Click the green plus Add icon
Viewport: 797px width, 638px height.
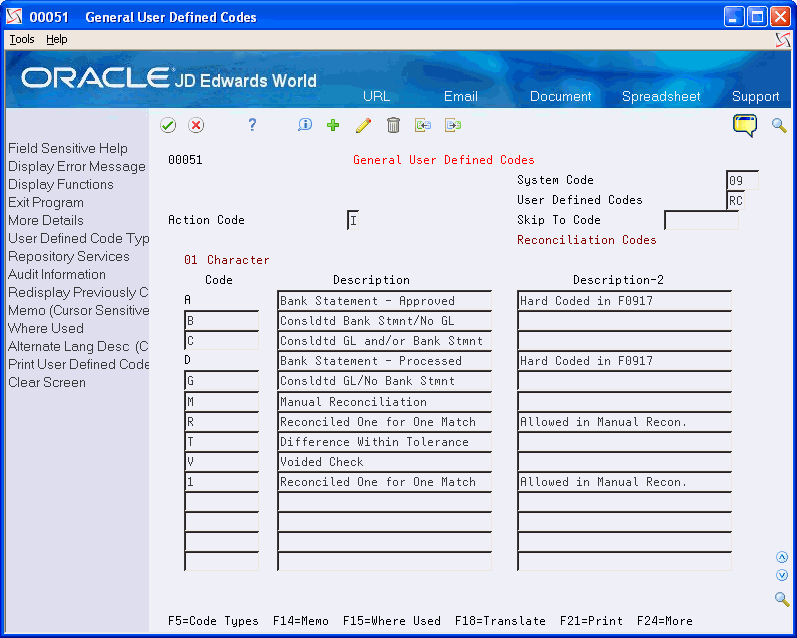click(333, 125)
